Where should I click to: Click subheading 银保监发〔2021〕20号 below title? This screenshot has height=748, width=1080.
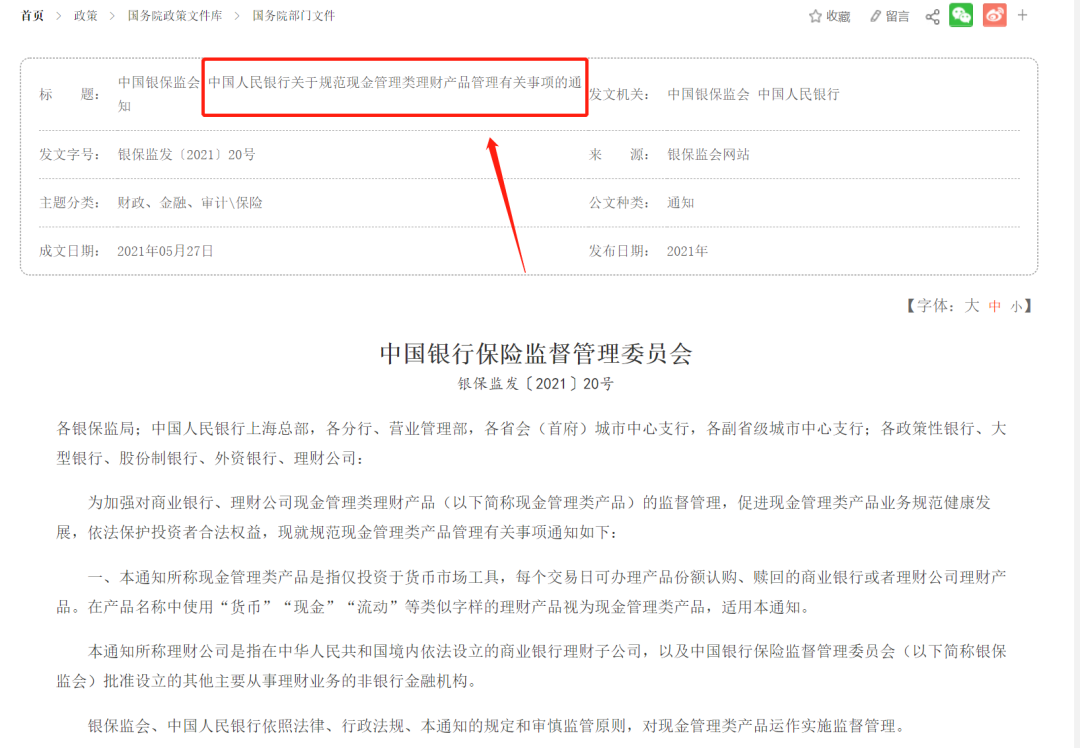click(x=536, y=384)
